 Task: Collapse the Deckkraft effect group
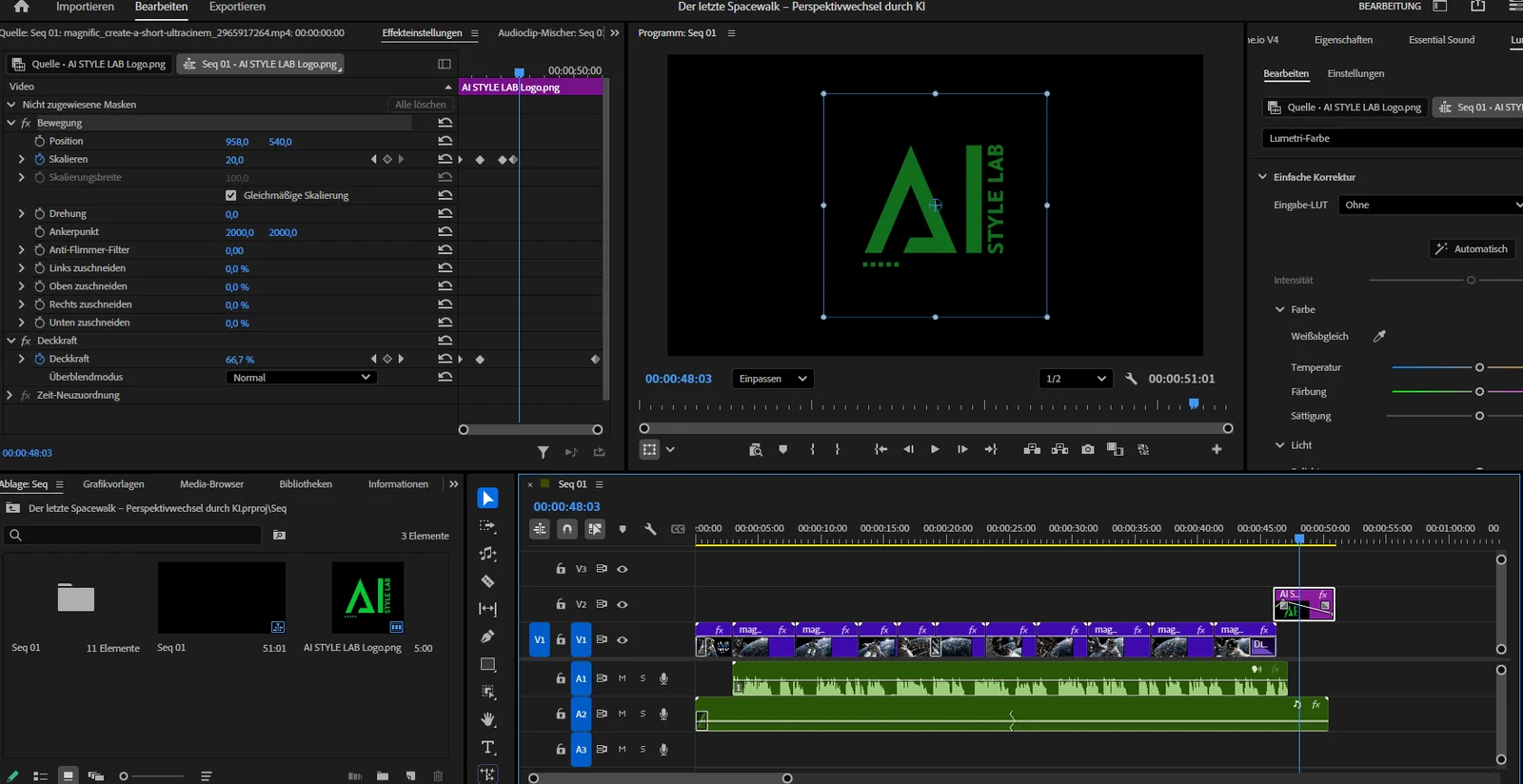click(10, 341)
